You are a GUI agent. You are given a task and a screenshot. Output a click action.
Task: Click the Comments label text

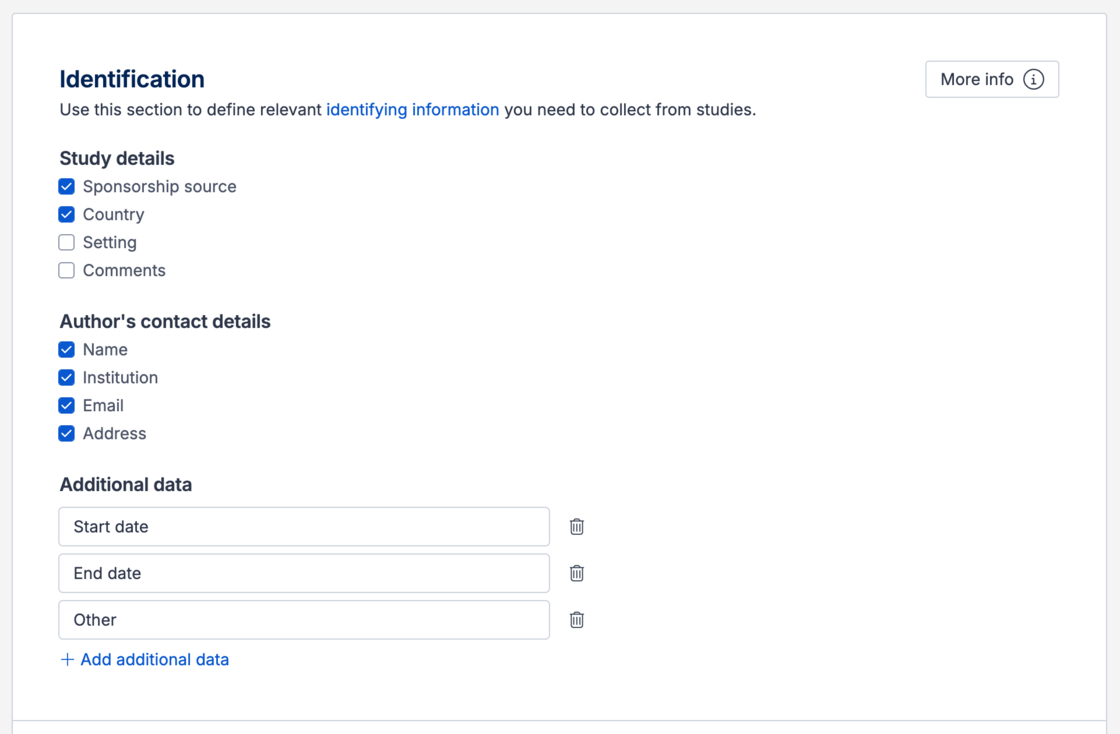[x=124, y=271]
